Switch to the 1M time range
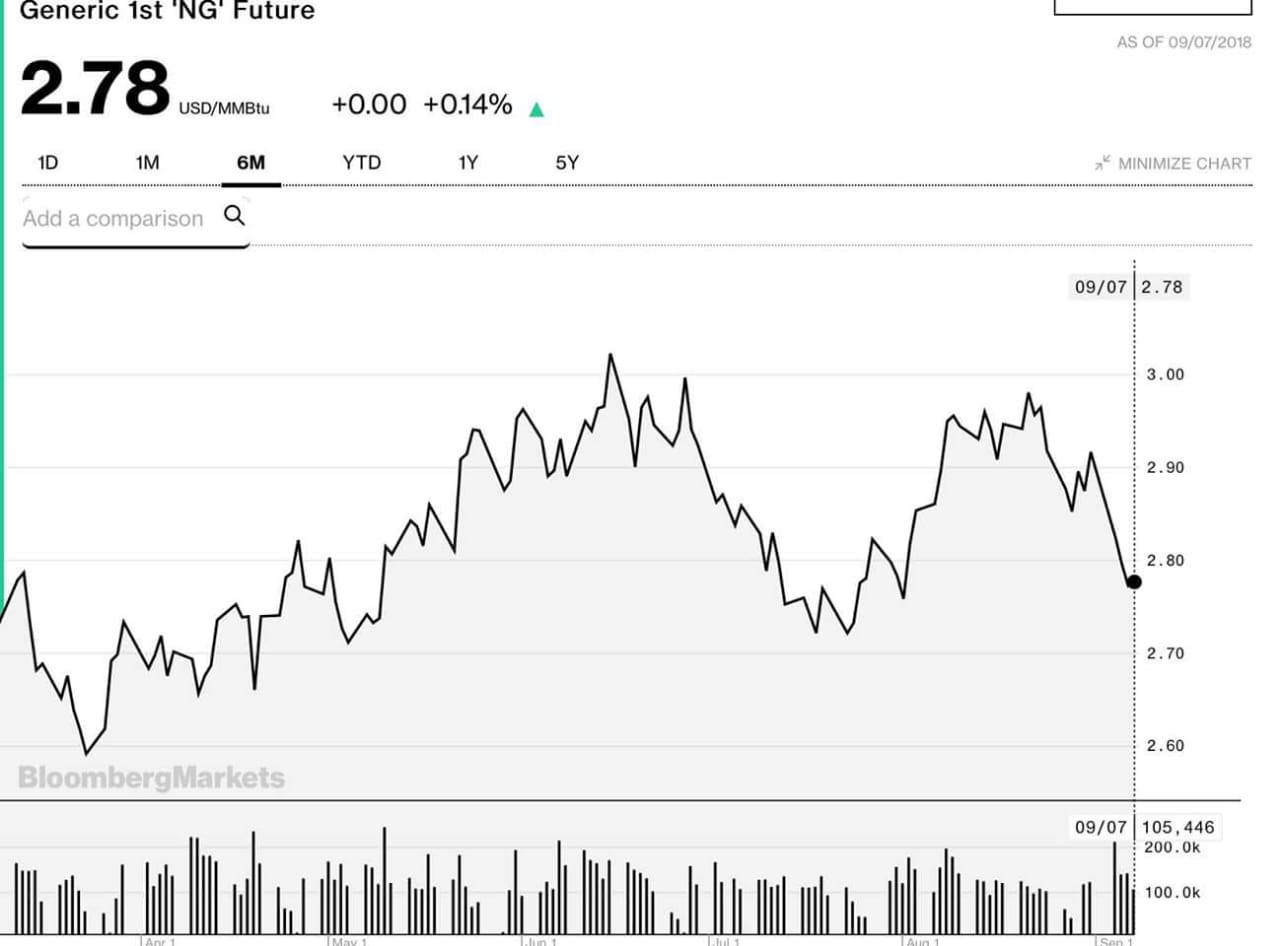 (x=147, y=163)
